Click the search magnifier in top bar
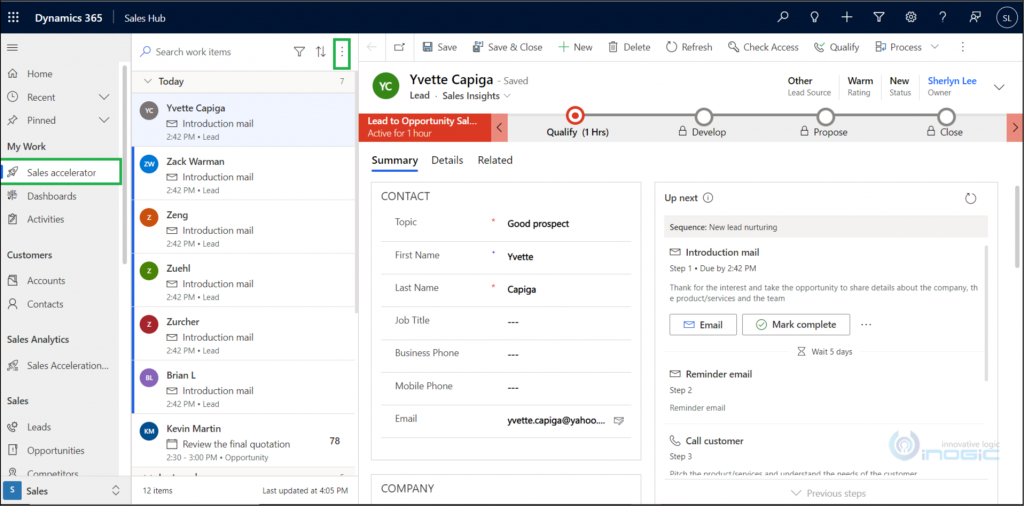 click(x=783, y=18)
